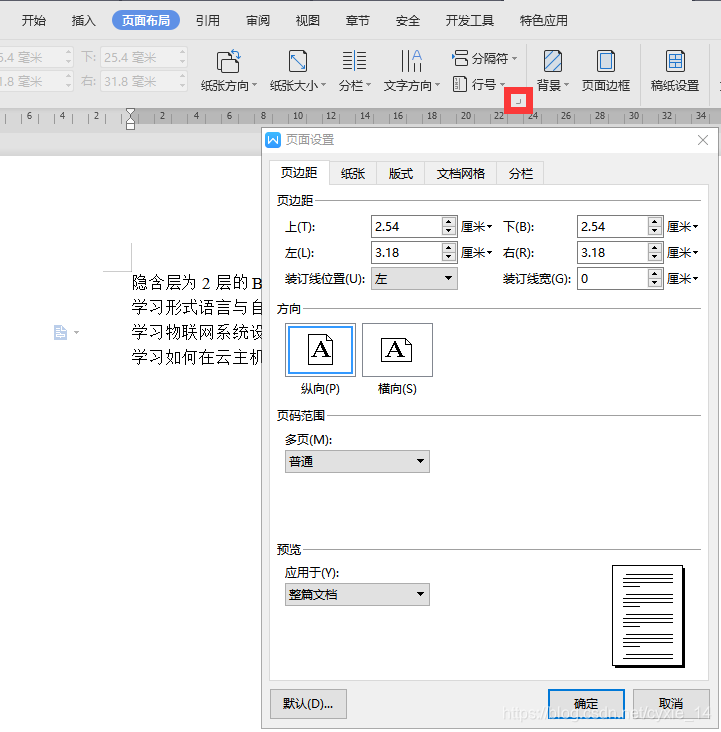Open the 纸张大小 paper size tool
This screenshot has width=721, height=732.
point(297,71)
